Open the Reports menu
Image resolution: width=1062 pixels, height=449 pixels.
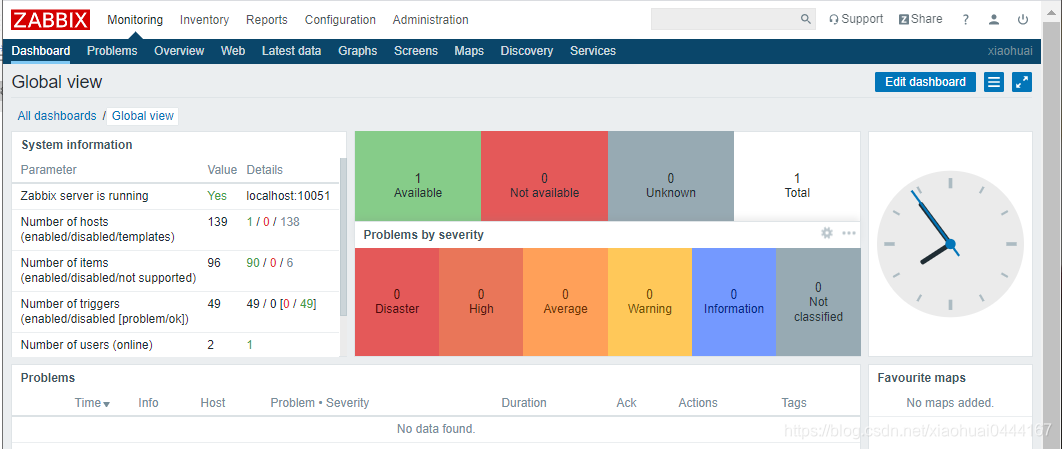(267, 20)
